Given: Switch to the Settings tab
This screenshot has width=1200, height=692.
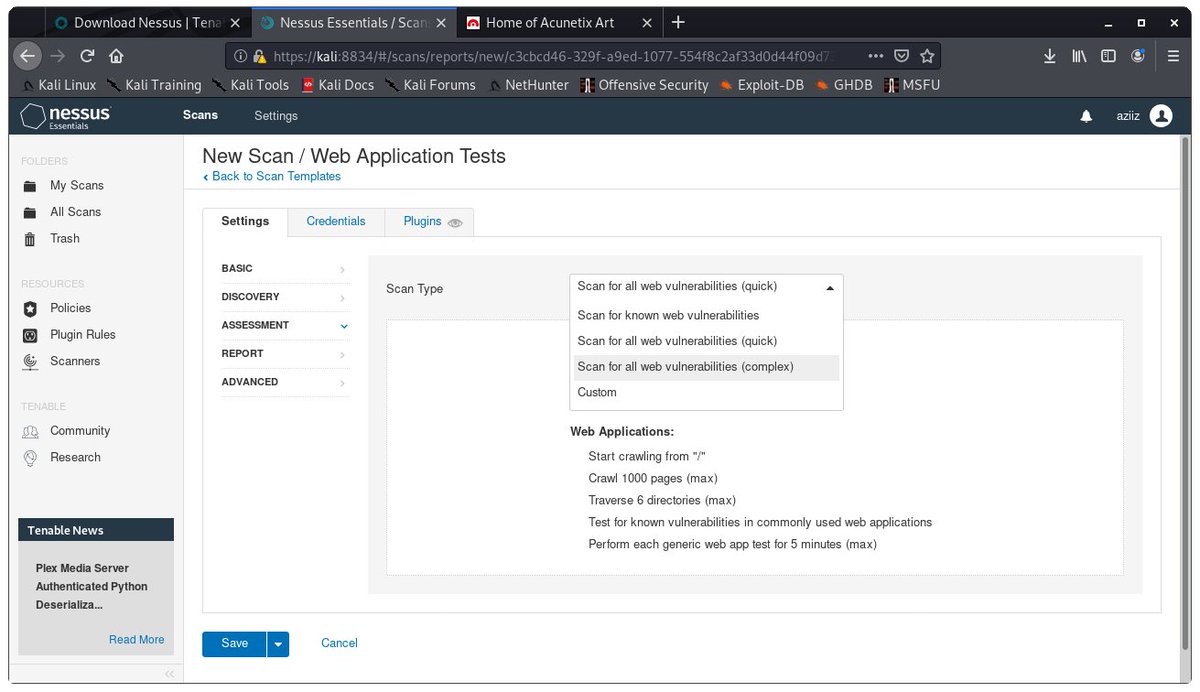Looking at the screenshot, I should click(245, 221).
